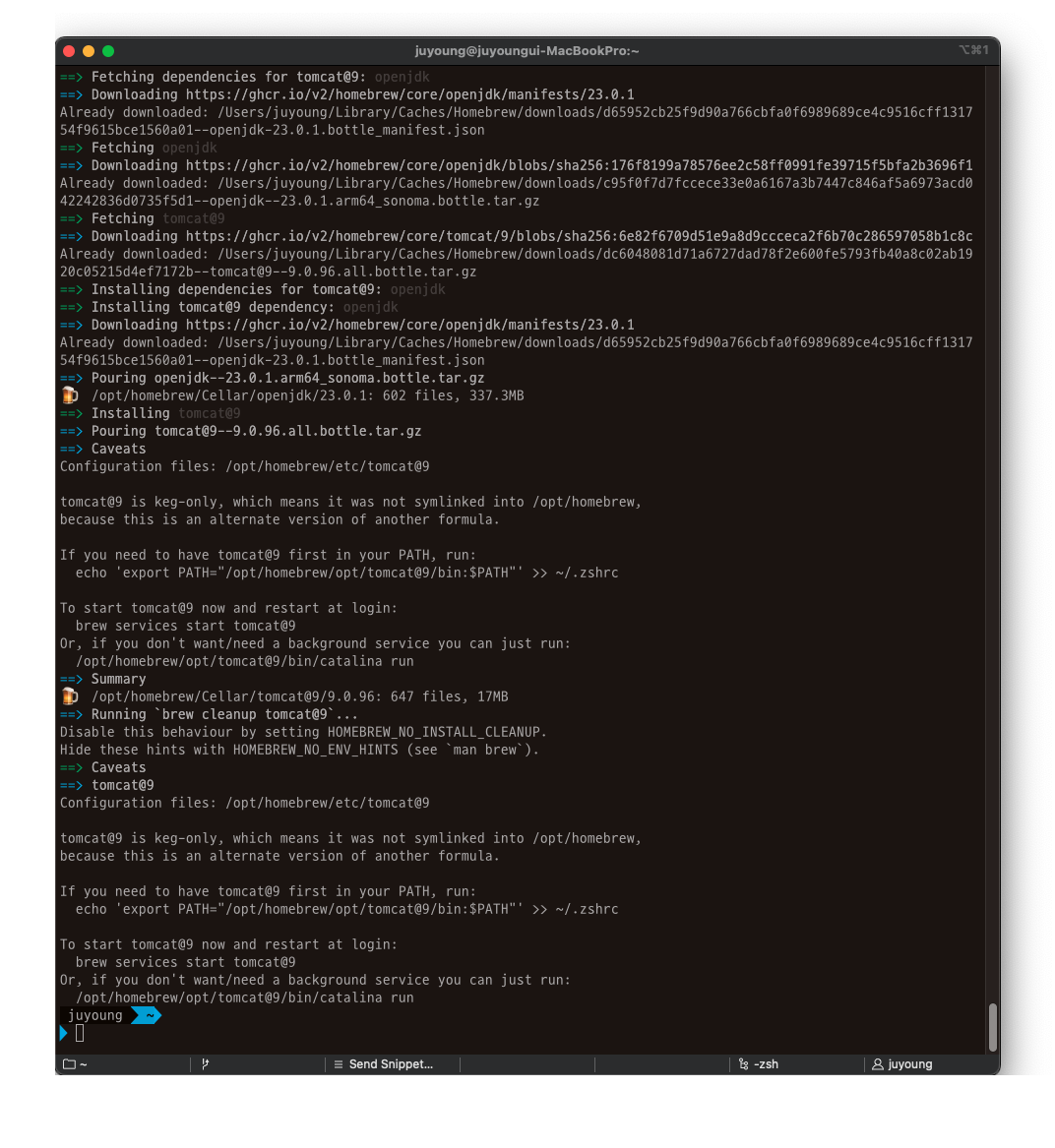Zoom the terminal window with green button
Screen dimensions: 1055x1148
point(108,51)
